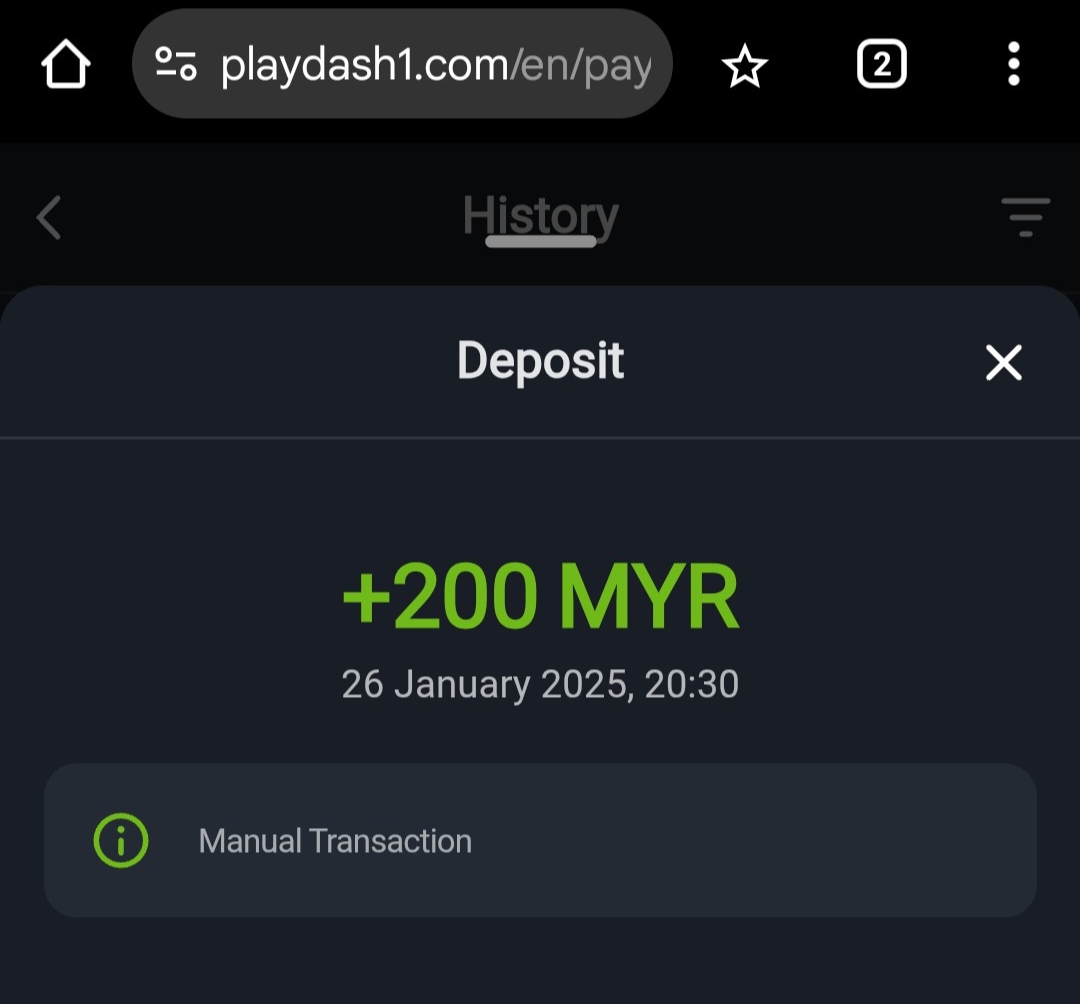Close the Deposit details sheet
Viewport: 1080px width, 1004px height.
tap(1004, 363)
